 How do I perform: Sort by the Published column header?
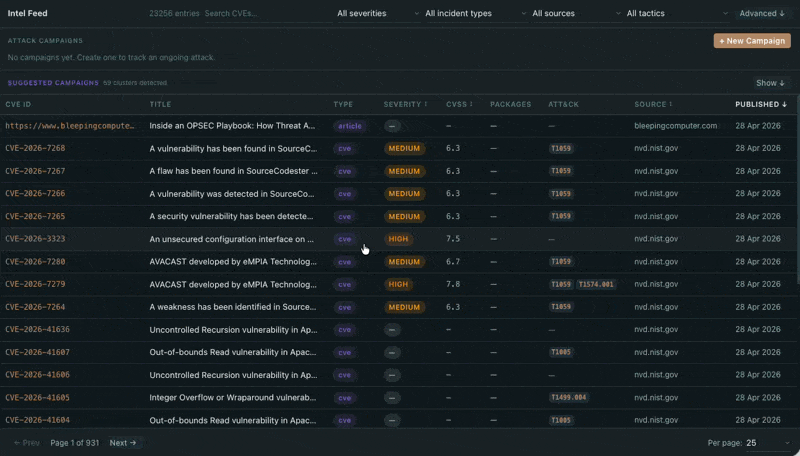(761, 104)
